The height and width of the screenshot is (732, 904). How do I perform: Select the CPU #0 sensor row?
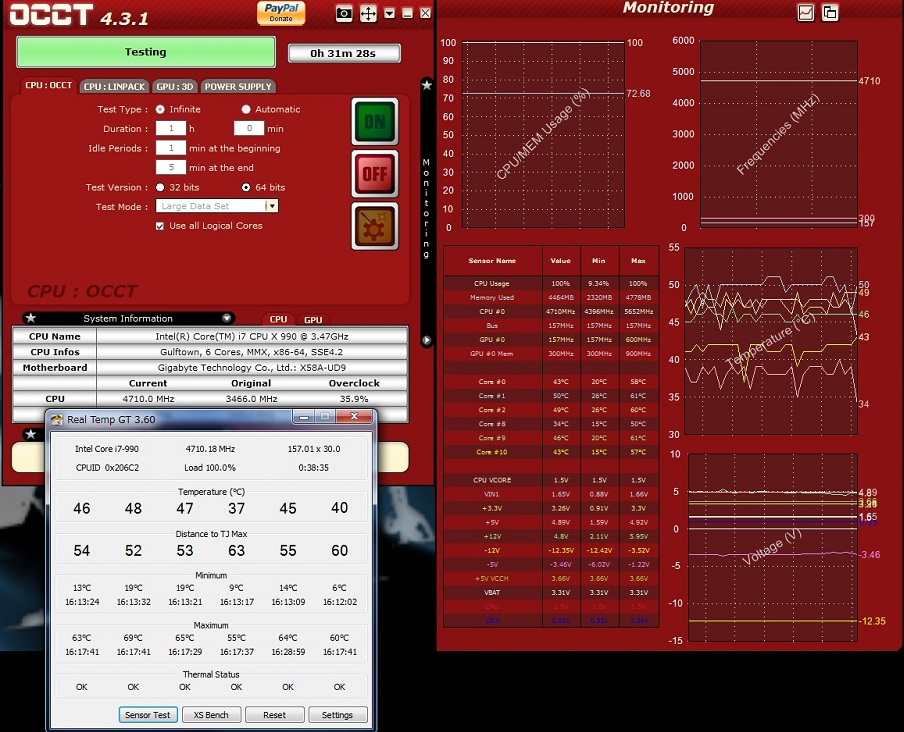click(x=551, y=311)
